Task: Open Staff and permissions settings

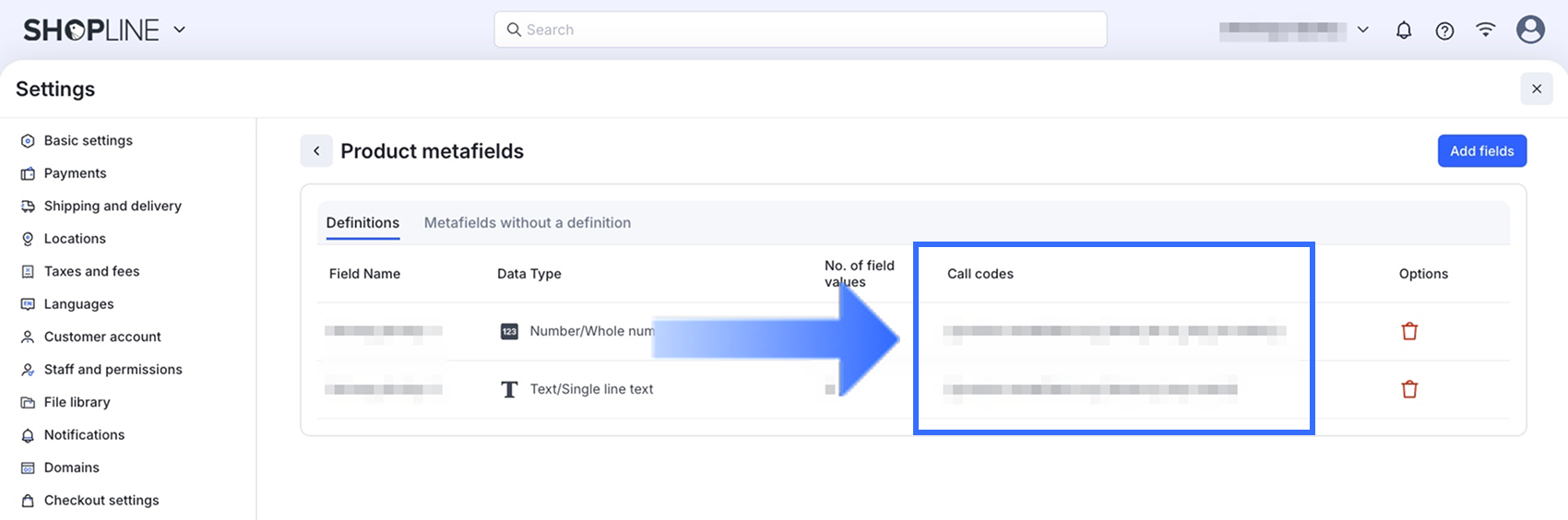Action: point(113,370)
